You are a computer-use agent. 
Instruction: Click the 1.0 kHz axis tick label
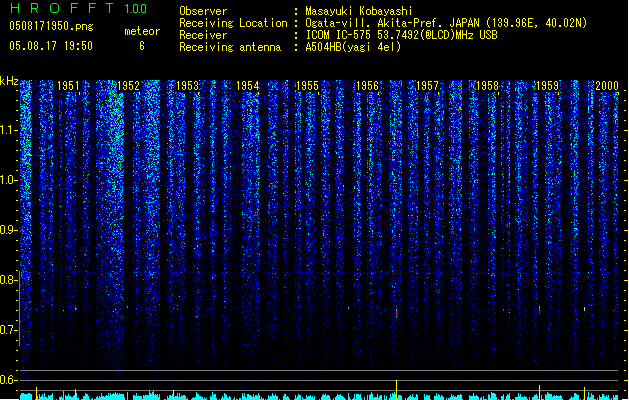pyautogui.click(x=8, y=181)
